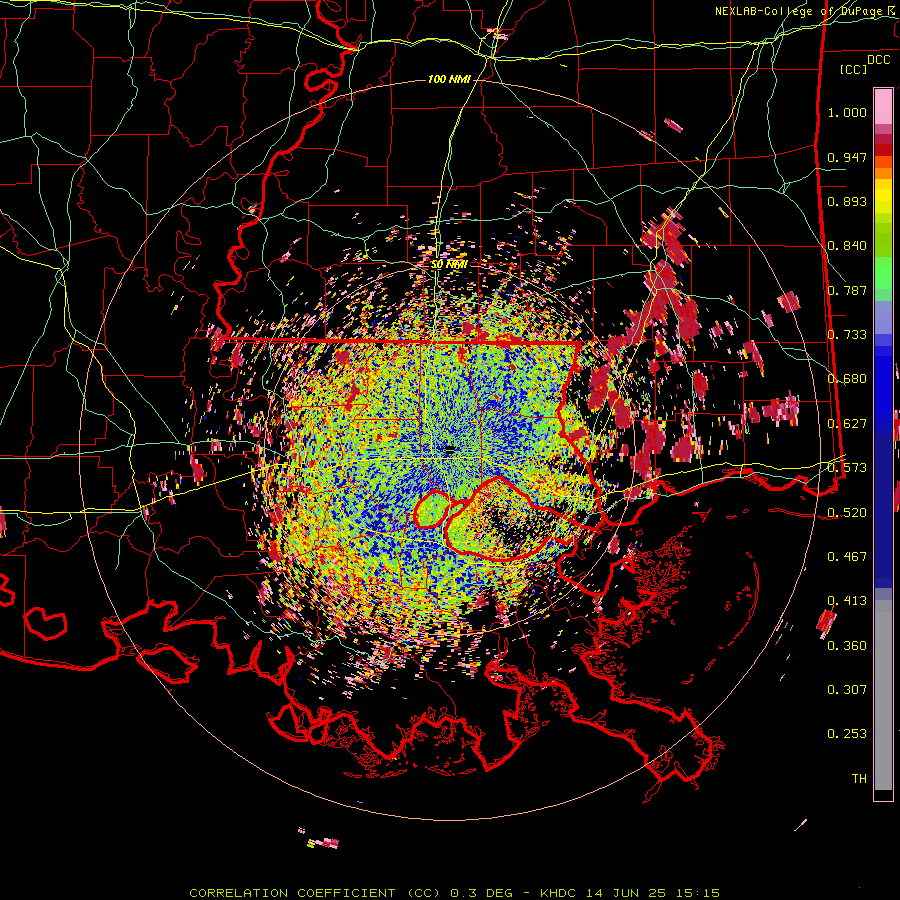Click the CORRELATION COEFFICIENT (CC) caption text
900x900 pixels.
click(x=315, y=893)
